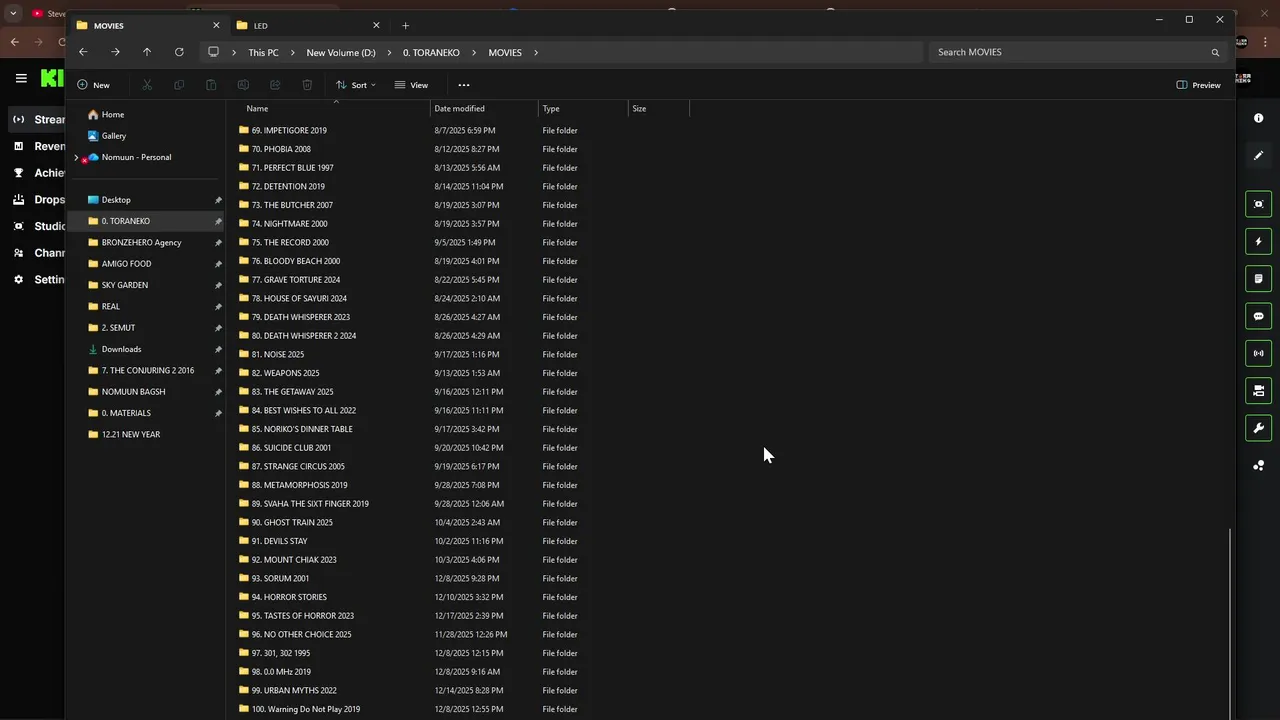This screenshot has width=1280, height=720.
Task: Refresh the MOVIES folder view
Action: [179, 52]
